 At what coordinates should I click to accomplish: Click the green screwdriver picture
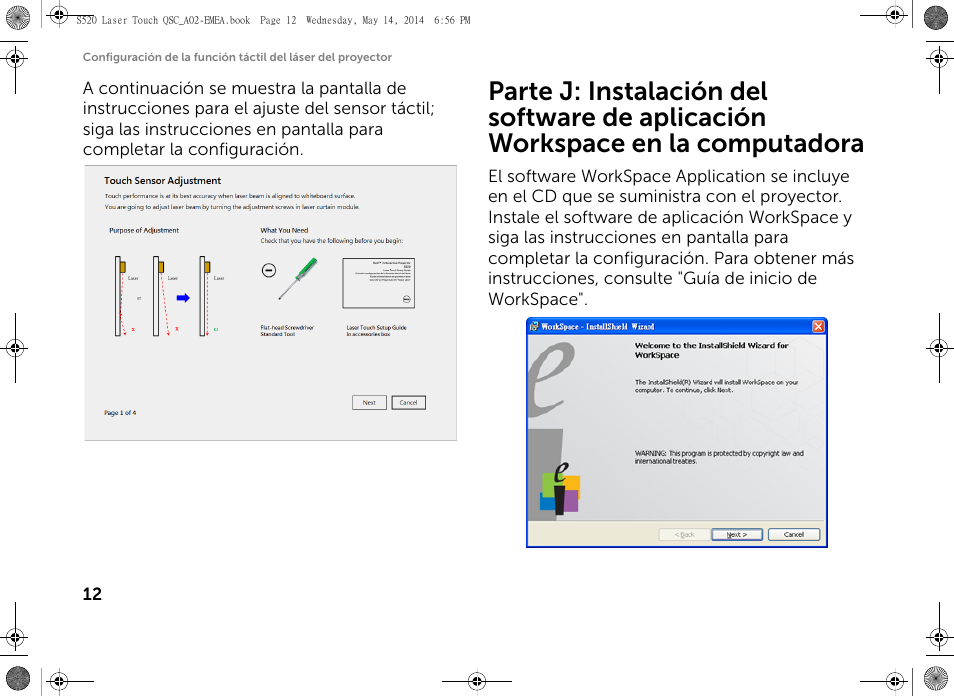[298, 279]
